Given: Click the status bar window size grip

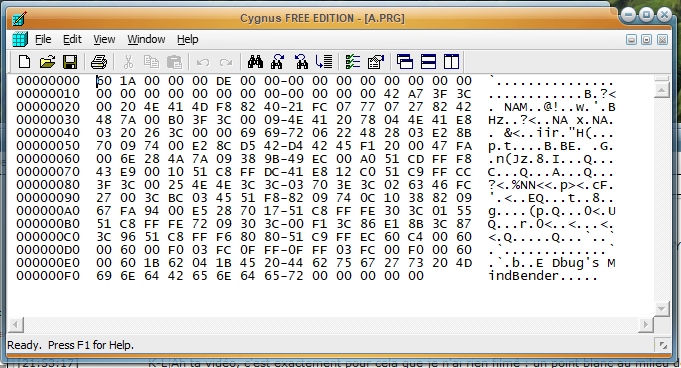Looking at the screenshot, I should coord(663,345).
